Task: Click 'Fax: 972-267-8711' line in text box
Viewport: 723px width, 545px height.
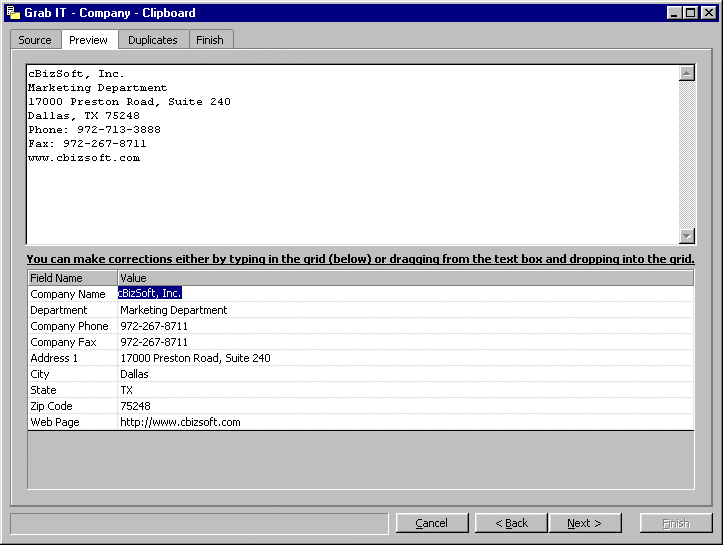Action: click(x=87, y=143)
